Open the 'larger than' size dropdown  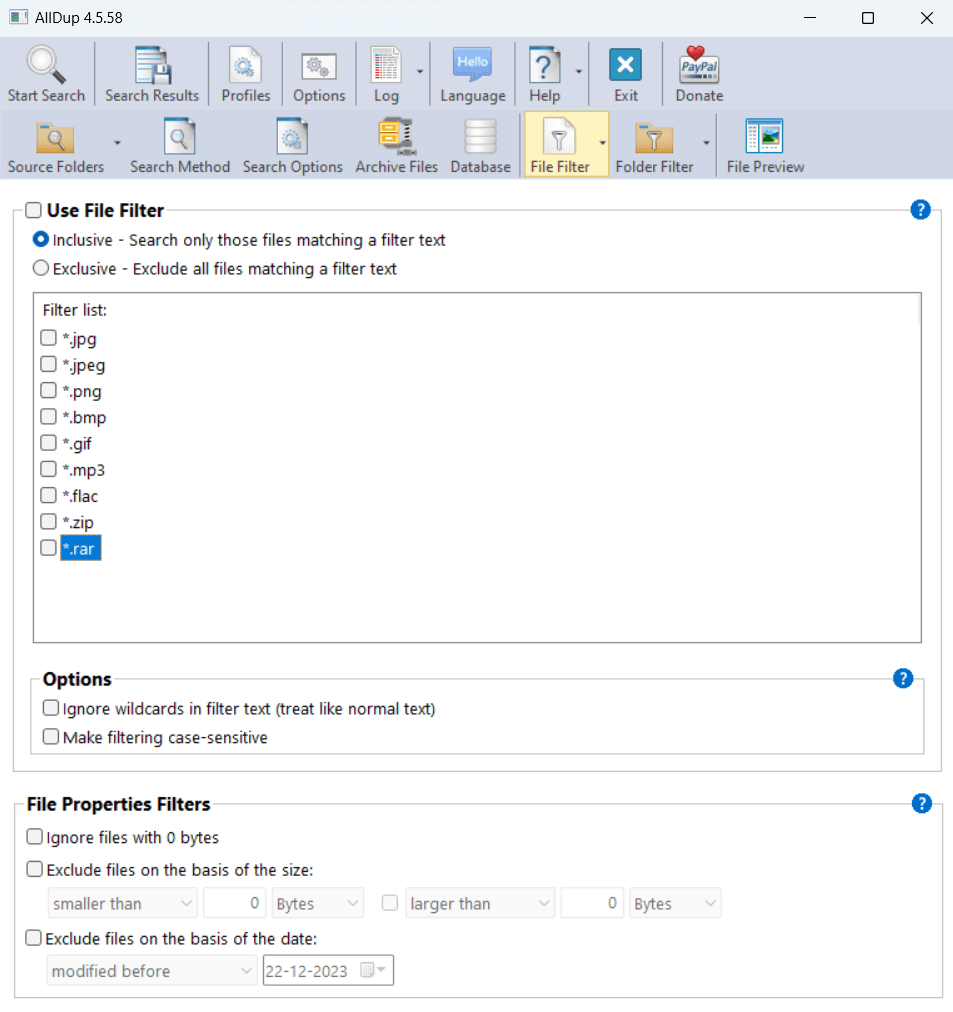tap(480, 903)
